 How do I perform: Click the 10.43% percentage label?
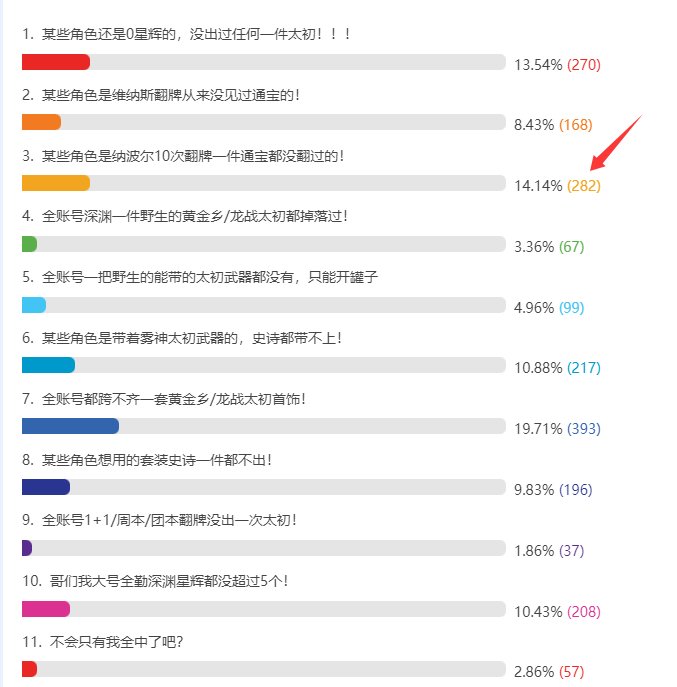tap(538, 611)
